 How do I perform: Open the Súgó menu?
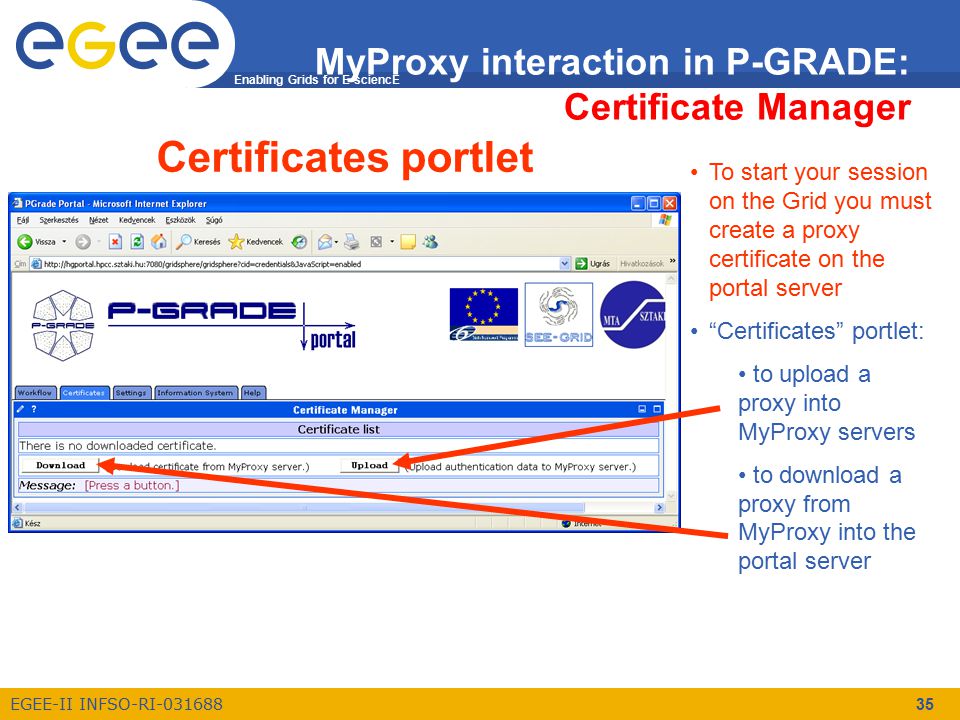214,220
